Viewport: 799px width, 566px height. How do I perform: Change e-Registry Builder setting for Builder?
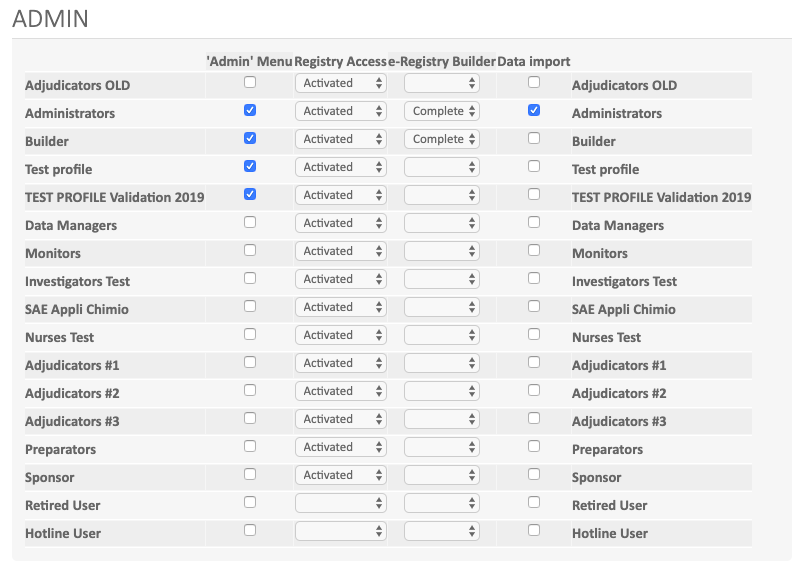coord(442,140)
